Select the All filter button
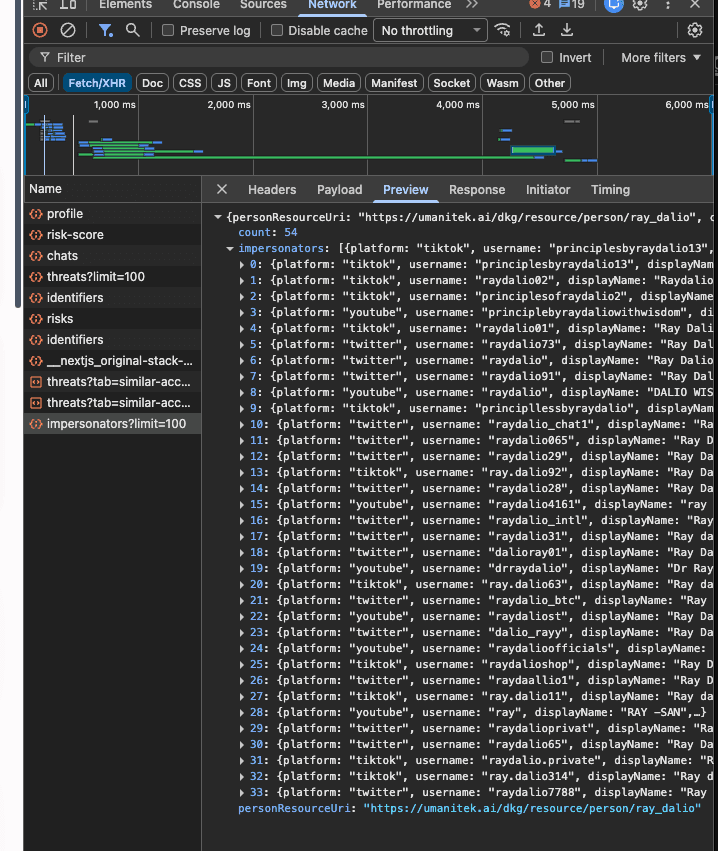 [41, 83]
